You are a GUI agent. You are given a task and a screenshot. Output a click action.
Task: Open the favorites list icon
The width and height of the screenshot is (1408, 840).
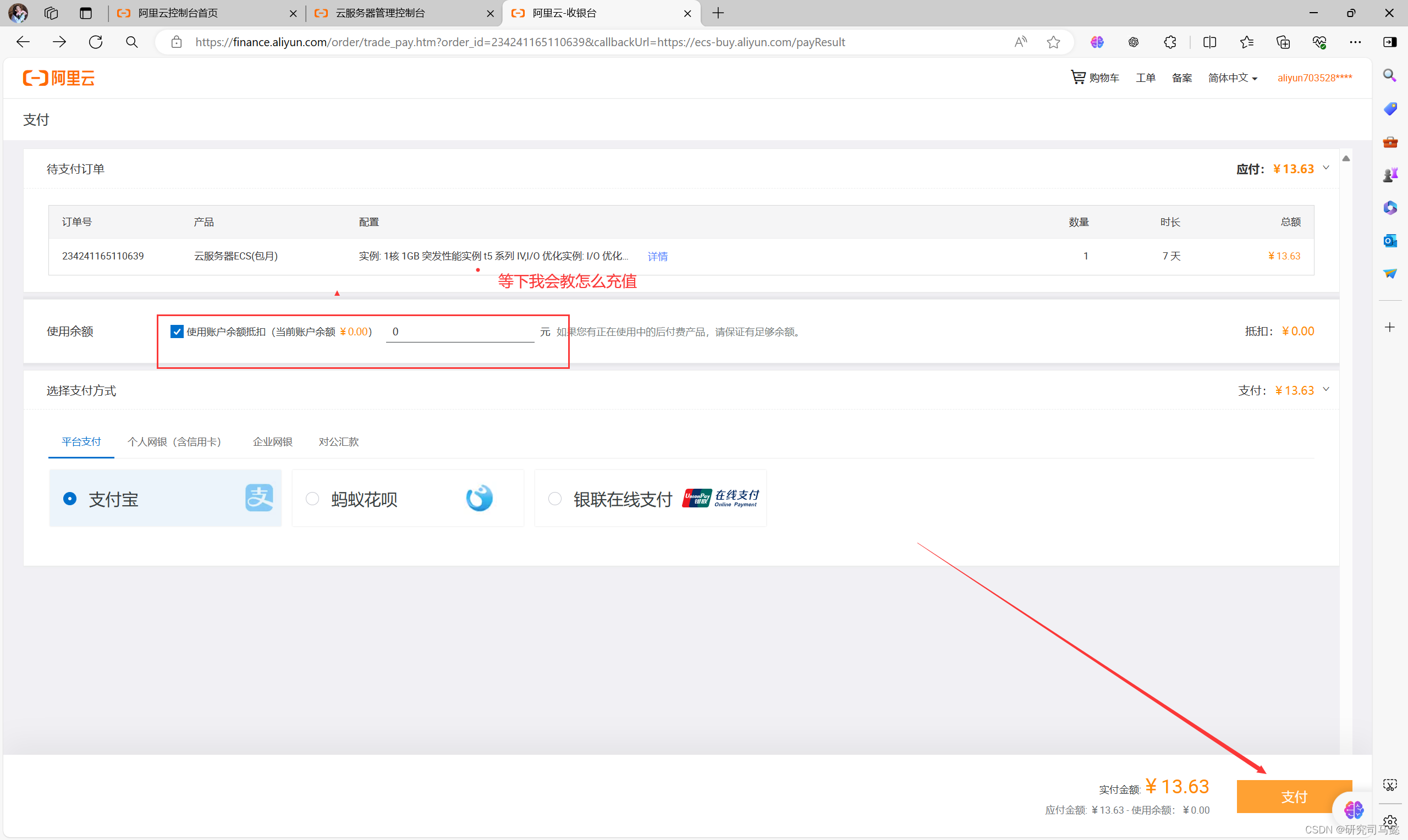click(x=1247, y=42)
